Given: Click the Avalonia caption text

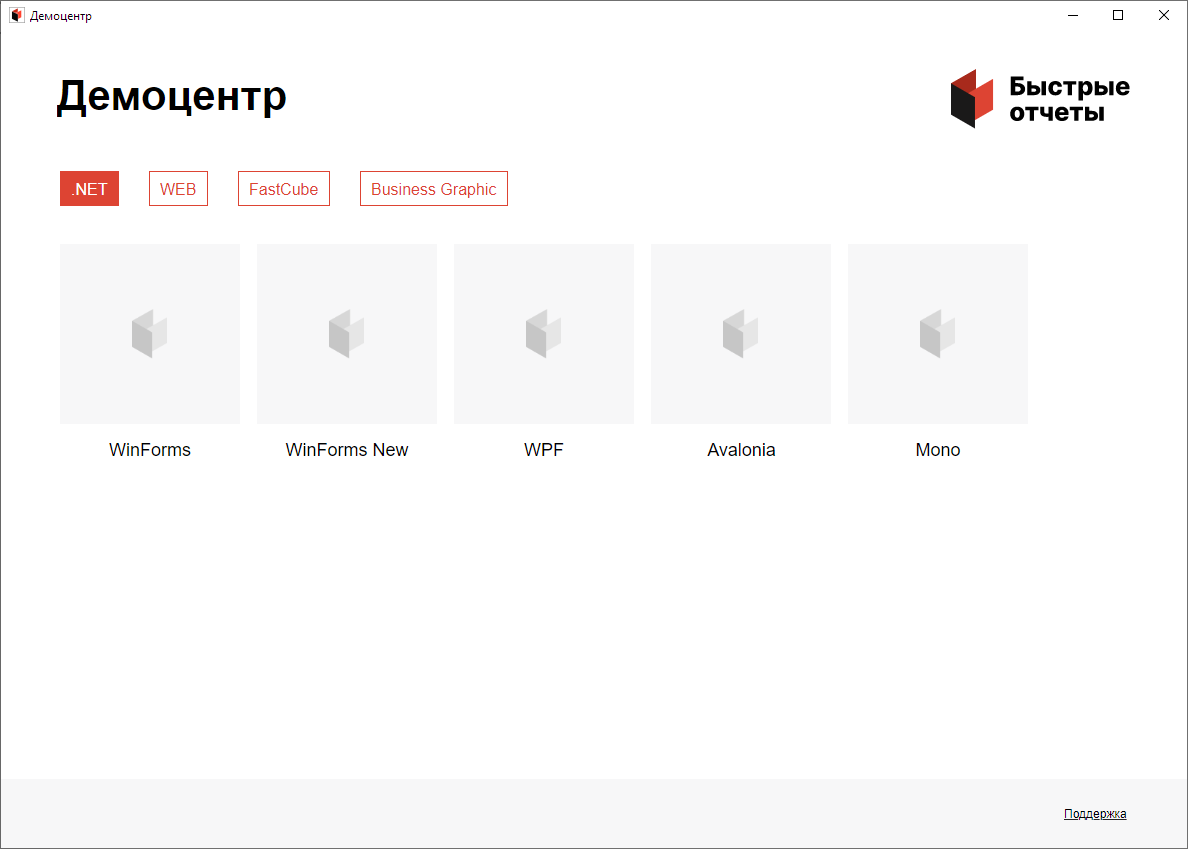Looking at the screenshot, I should tap(741, 450).
